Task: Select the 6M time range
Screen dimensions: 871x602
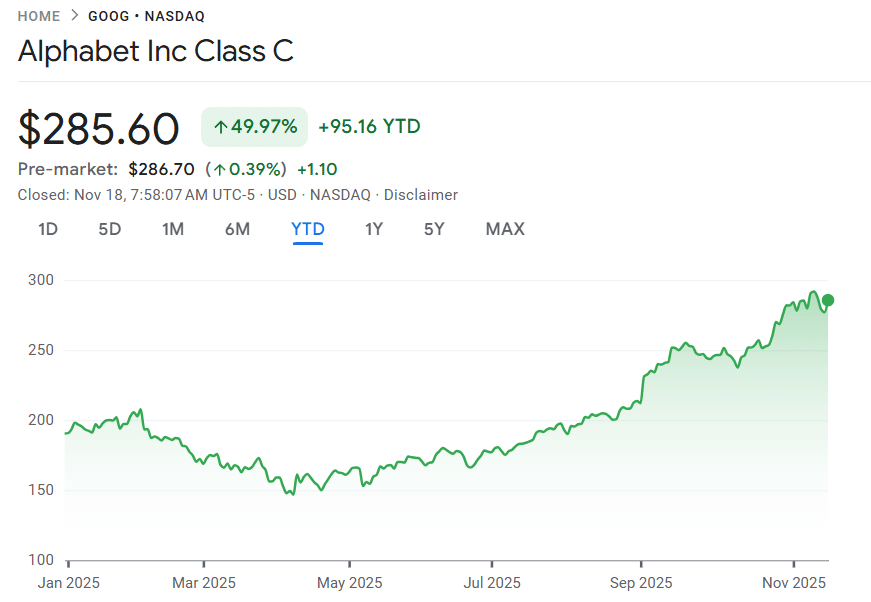Action: [x=237, y=229]
